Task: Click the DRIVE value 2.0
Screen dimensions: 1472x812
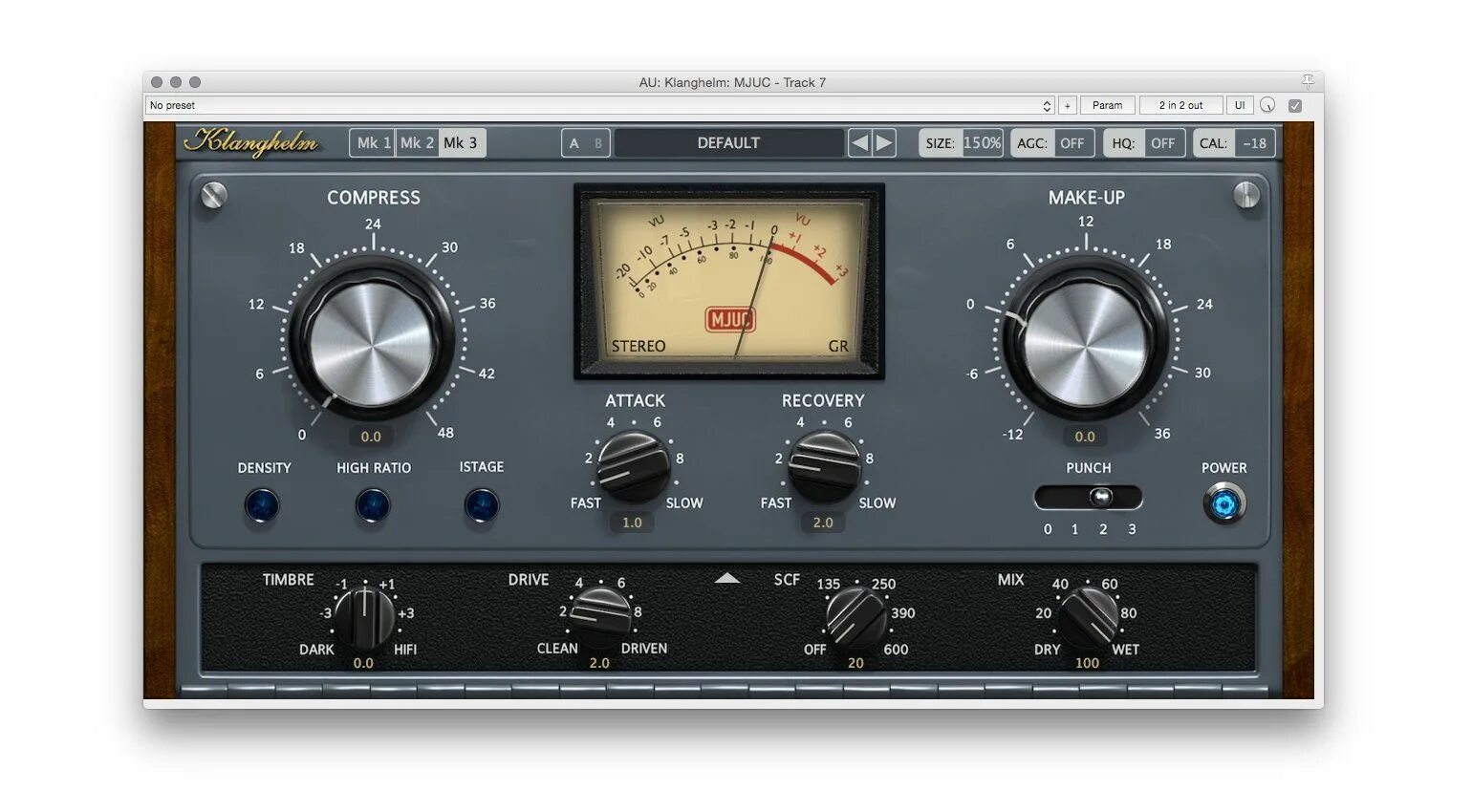Action: [x=599, y=663]
